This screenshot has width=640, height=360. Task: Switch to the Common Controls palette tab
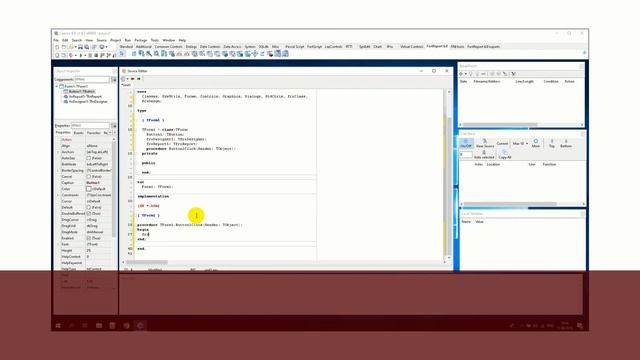click(x=169, y=47)
